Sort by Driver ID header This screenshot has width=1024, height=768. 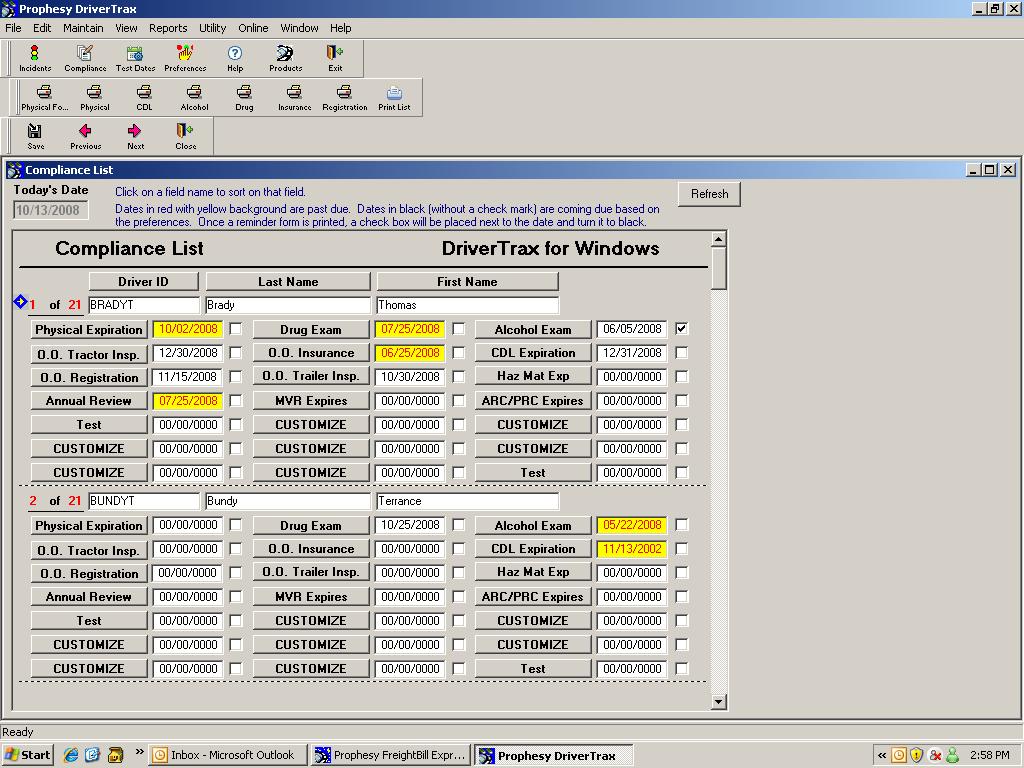coord(144,281)
